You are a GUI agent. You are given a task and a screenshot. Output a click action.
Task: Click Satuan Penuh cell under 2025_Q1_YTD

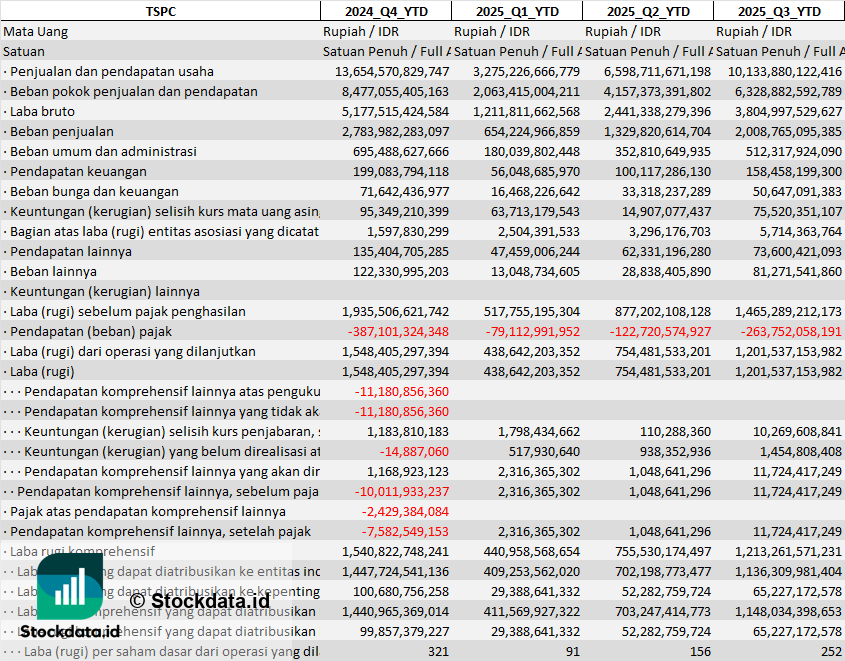pos(517,52)
